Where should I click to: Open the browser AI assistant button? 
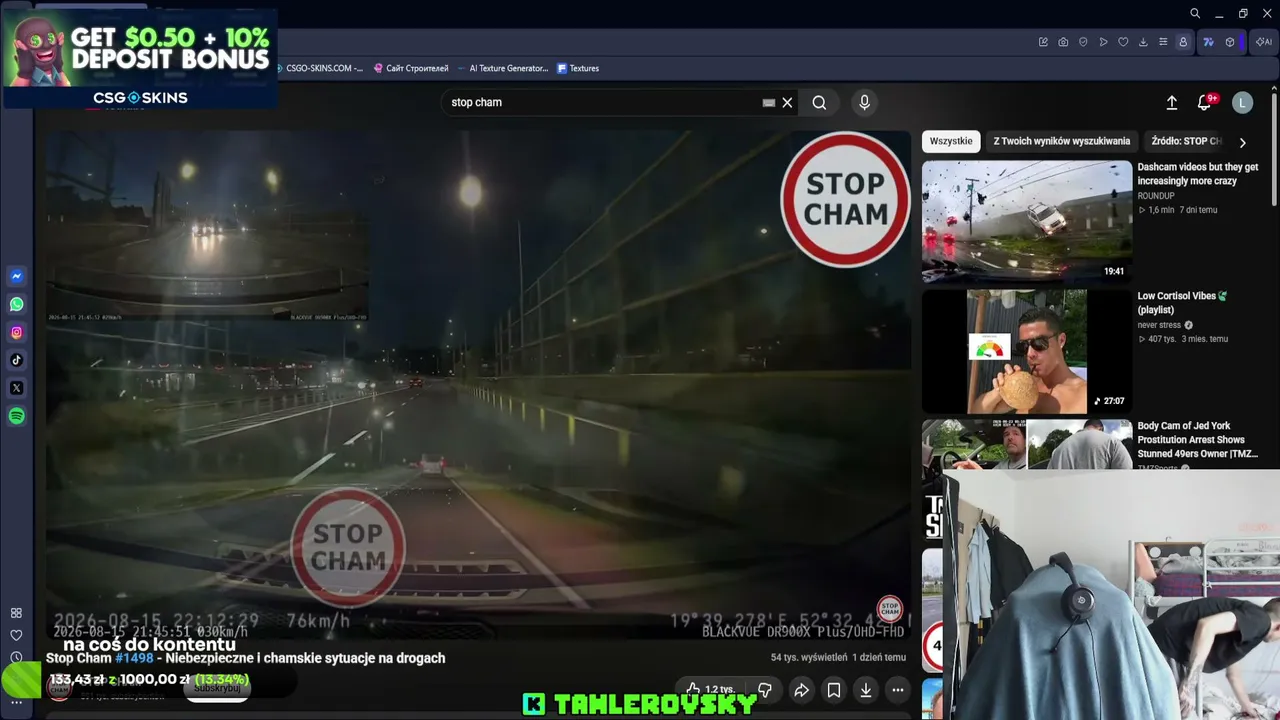1263,42
